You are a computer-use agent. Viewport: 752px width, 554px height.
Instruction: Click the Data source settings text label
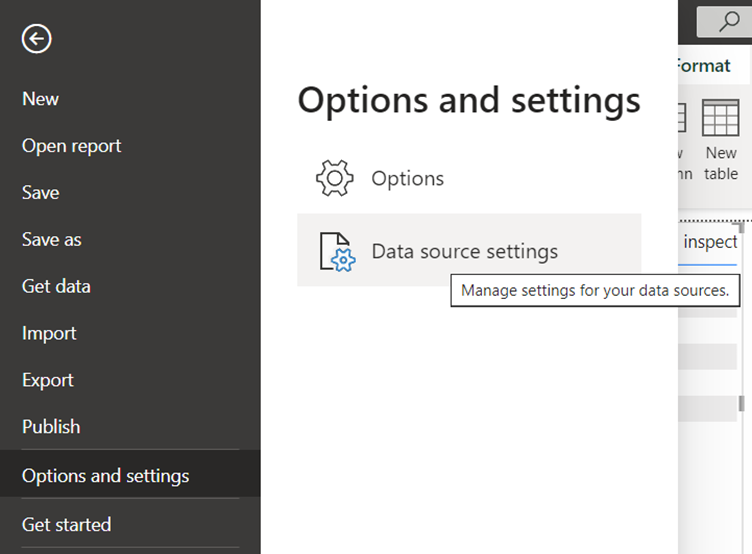(x=464, y=251)
